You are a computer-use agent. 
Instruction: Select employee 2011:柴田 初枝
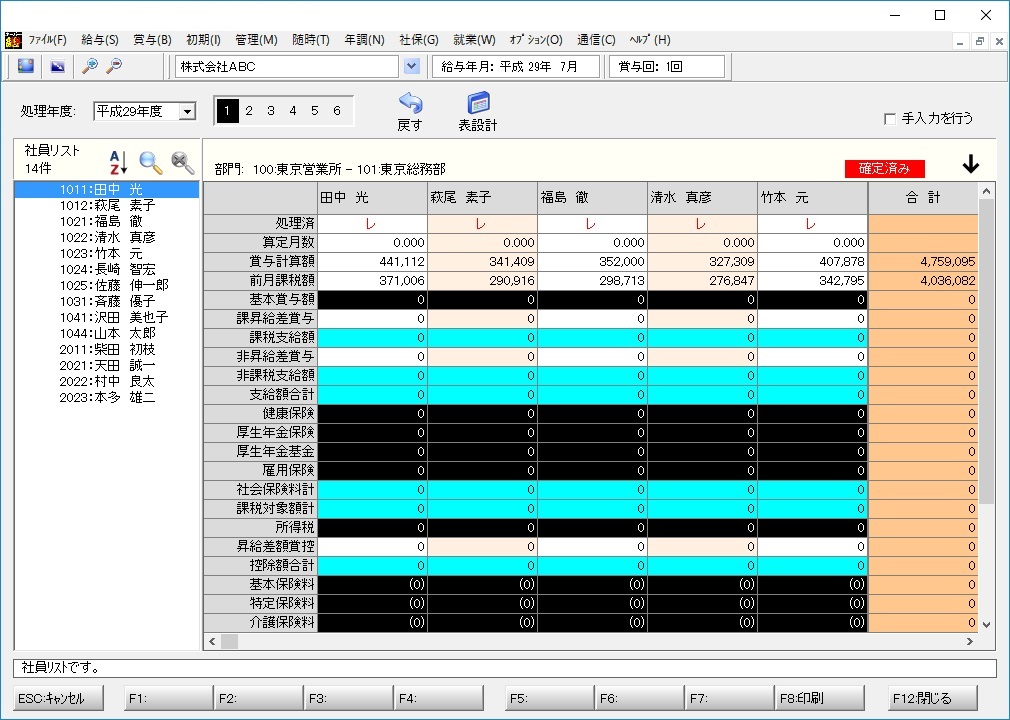click(x=107, y=350)
